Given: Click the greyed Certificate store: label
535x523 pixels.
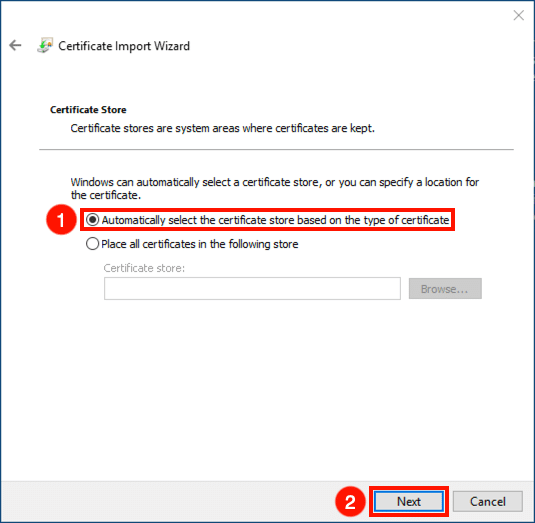Looking at the screenshot, I should (144, 268).
